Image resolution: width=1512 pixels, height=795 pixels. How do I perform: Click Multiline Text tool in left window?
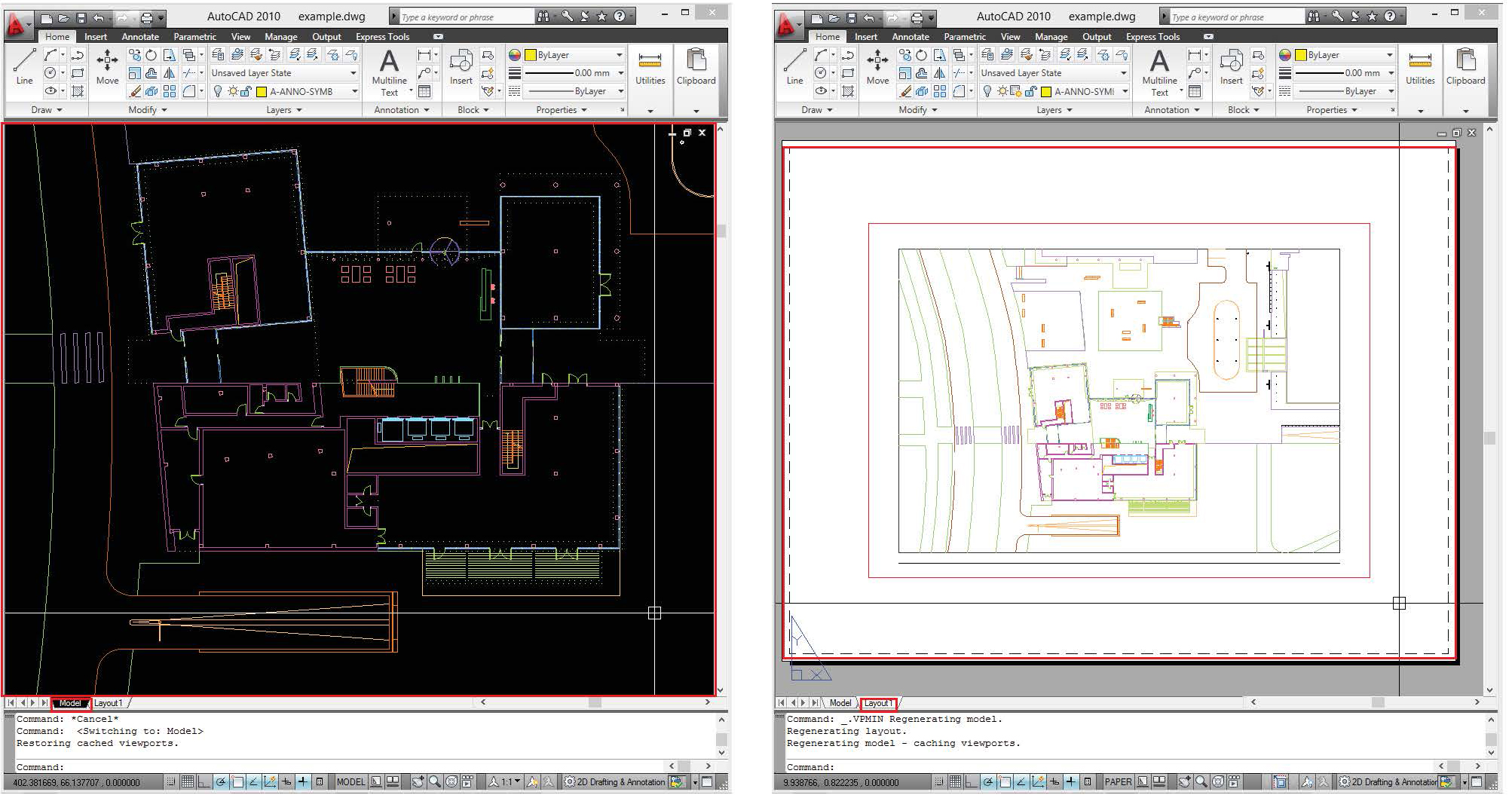(389, 72)
